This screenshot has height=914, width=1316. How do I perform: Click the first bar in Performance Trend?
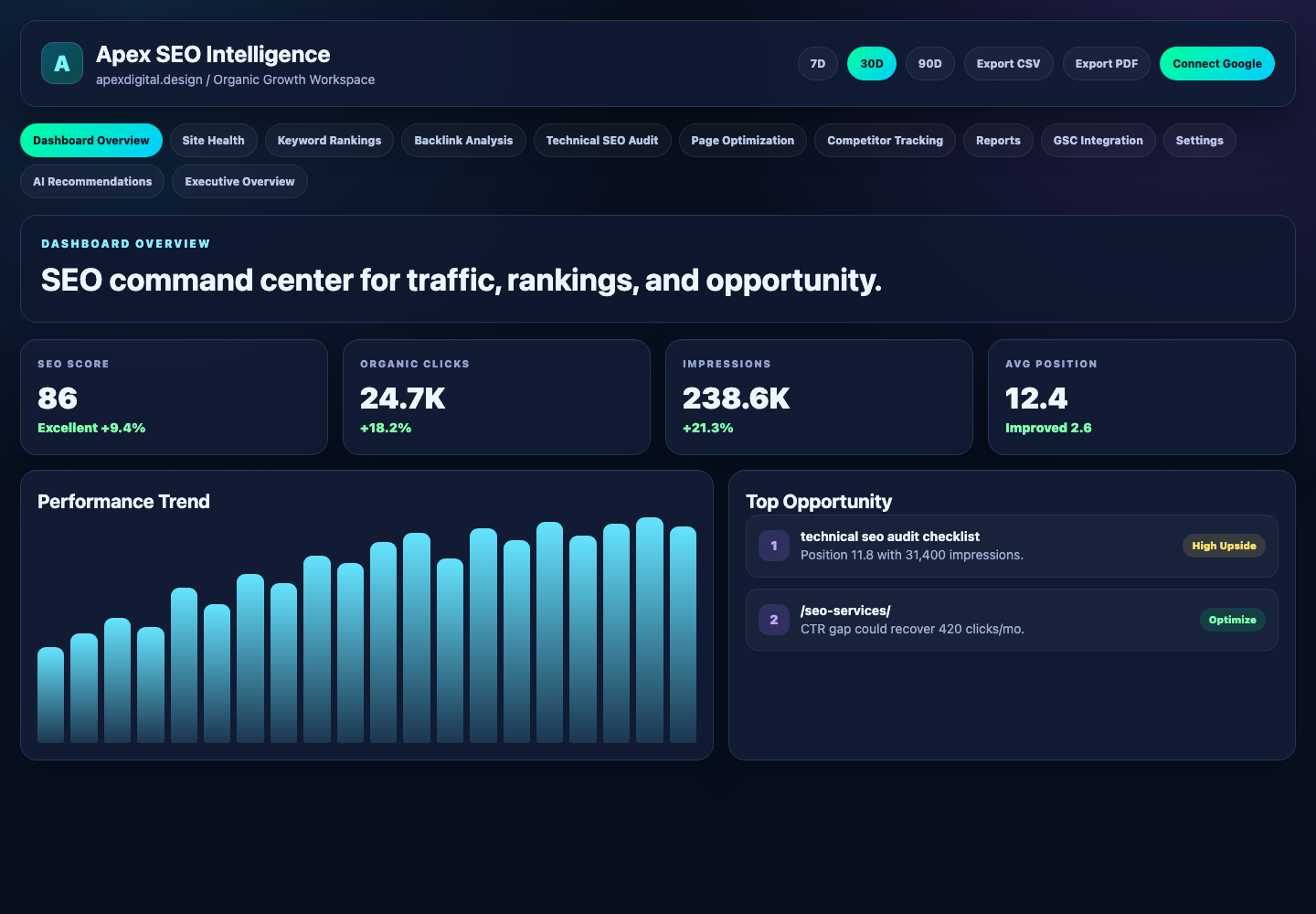coord(51,695)
